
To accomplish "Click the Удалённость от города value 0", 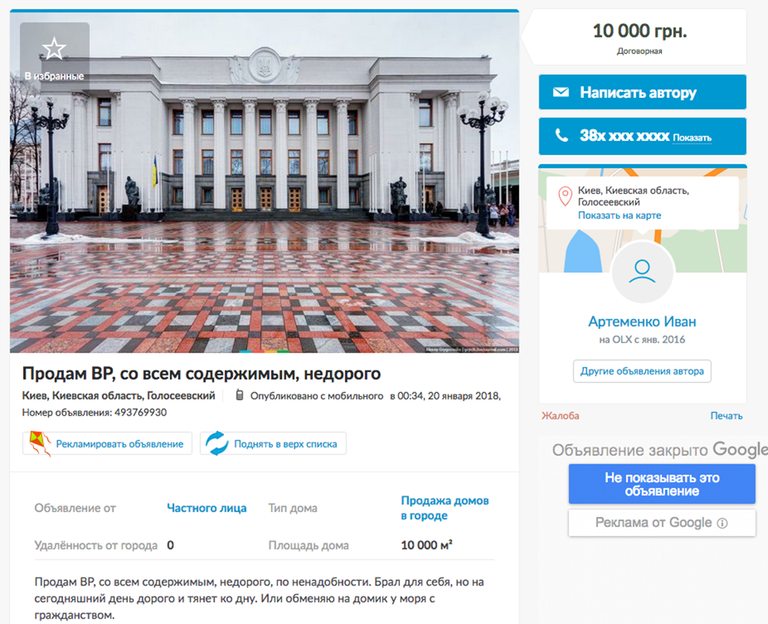I will pos(170,545).
